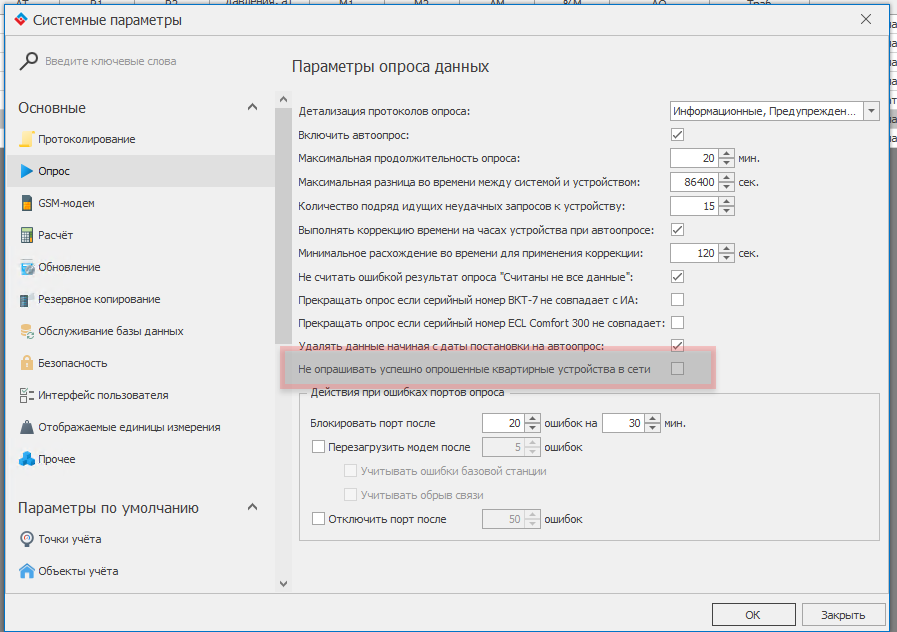Enable Отключить порт после checkbox
The image size is (897, 632).
click(319, 519)
